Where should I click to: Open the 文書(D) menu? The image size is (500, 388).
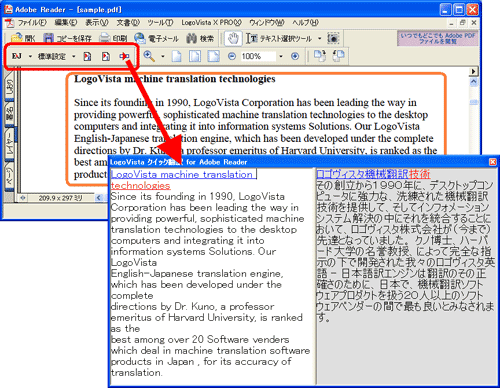coord(128,23)
